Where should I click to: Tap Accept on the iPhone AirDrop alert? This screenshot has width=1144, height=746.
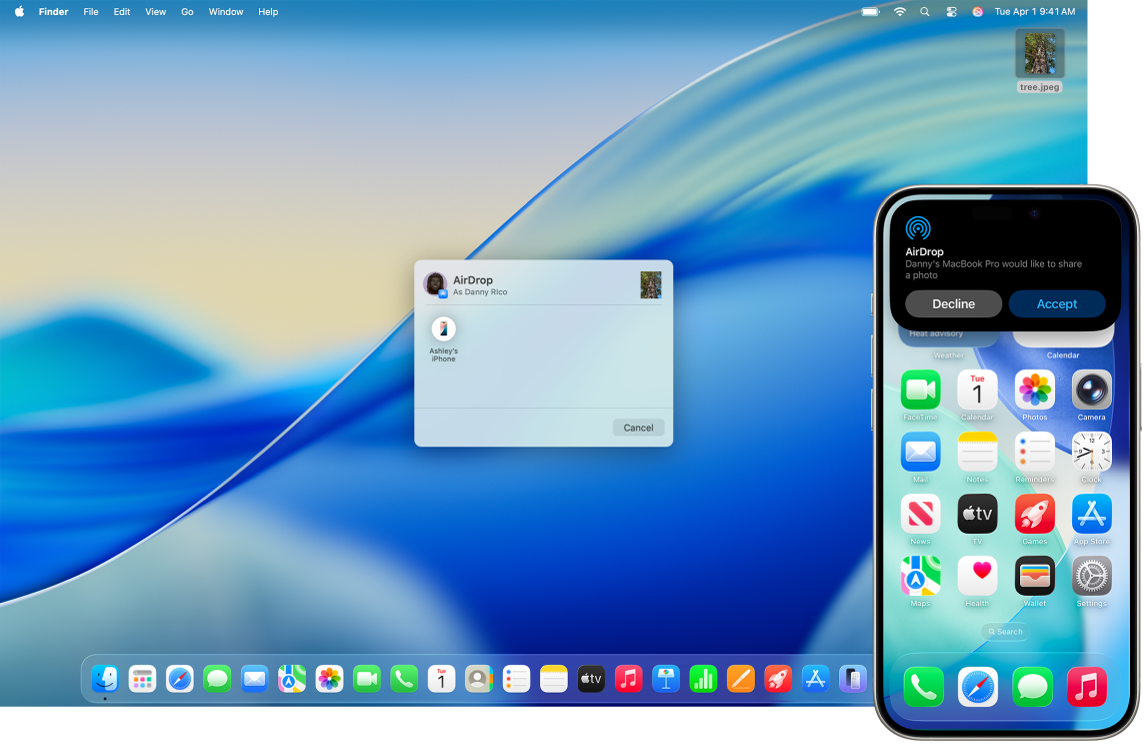tap(1057, 303)
